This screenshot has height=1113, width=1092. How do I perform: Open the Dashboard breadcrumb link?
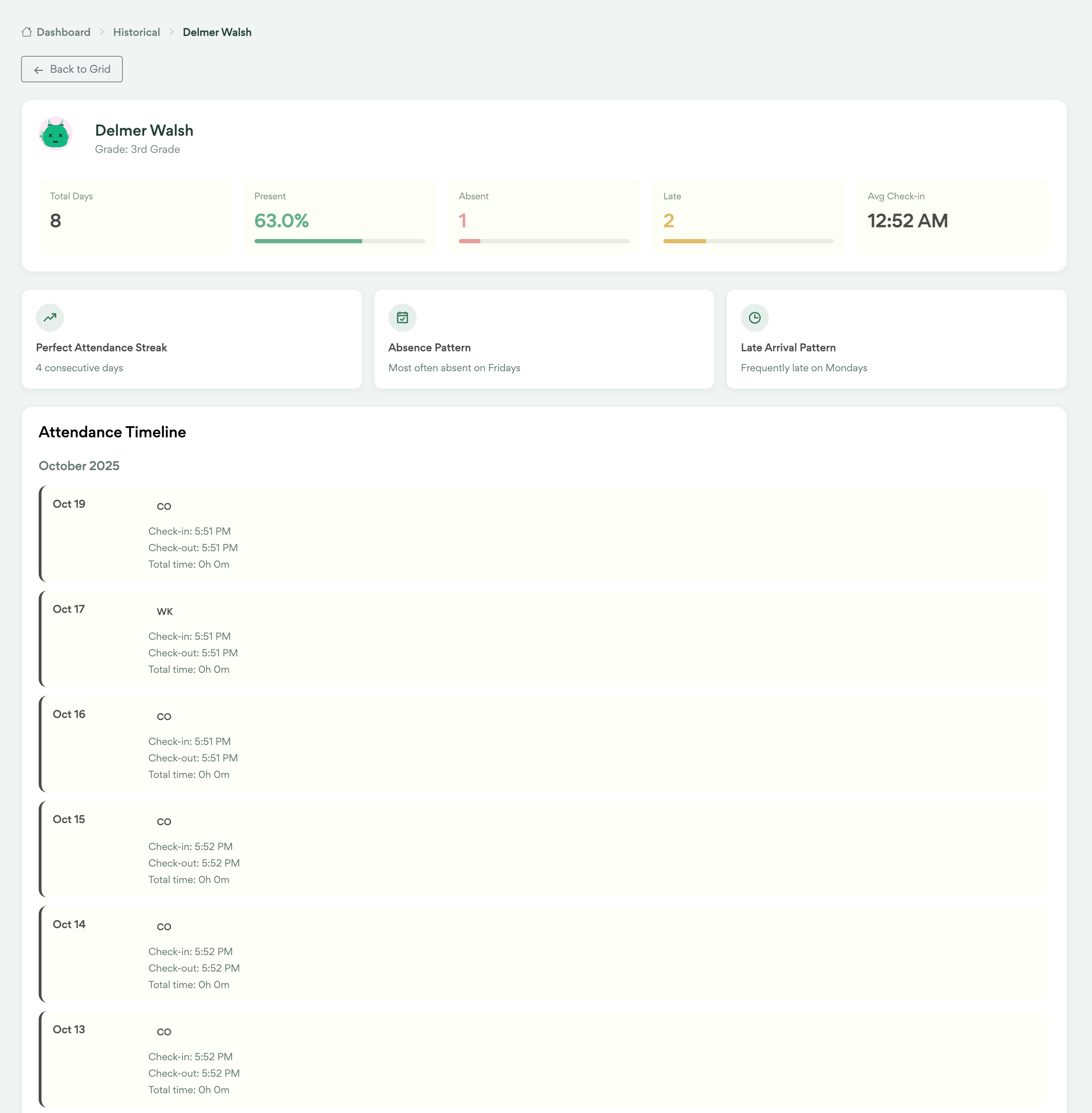click(63, 32)
